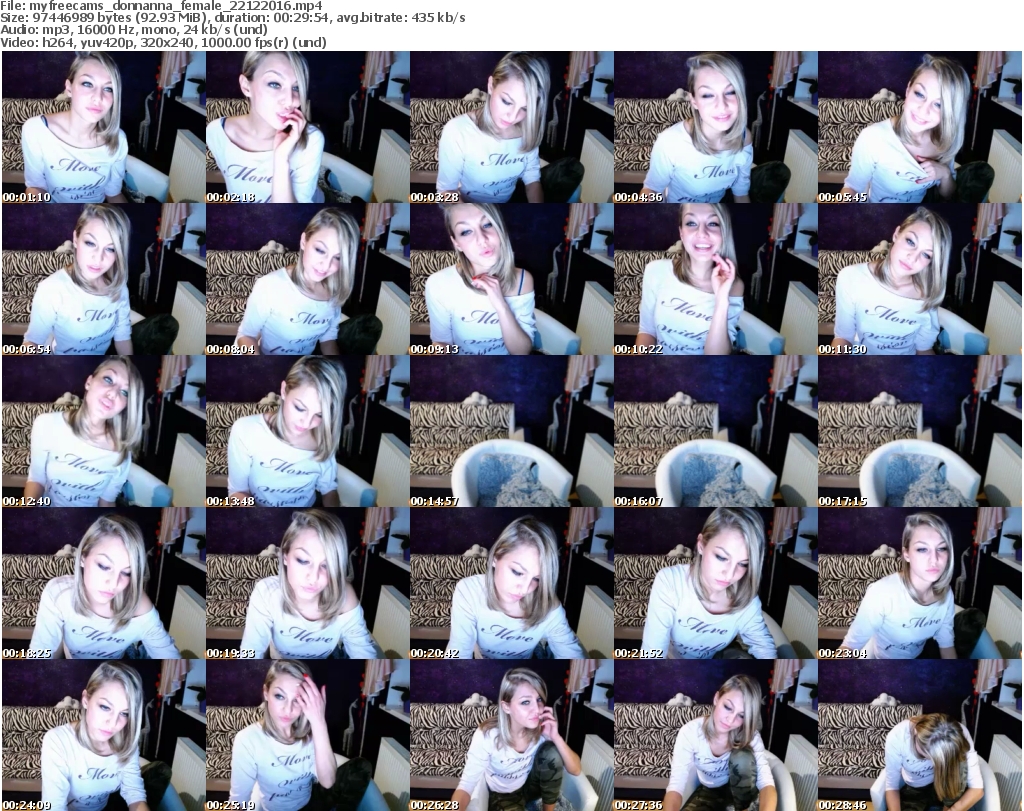Select the frame stamped 00:03:28
The height and width of the screenshot is (811, 1024).
click(511, 127)
